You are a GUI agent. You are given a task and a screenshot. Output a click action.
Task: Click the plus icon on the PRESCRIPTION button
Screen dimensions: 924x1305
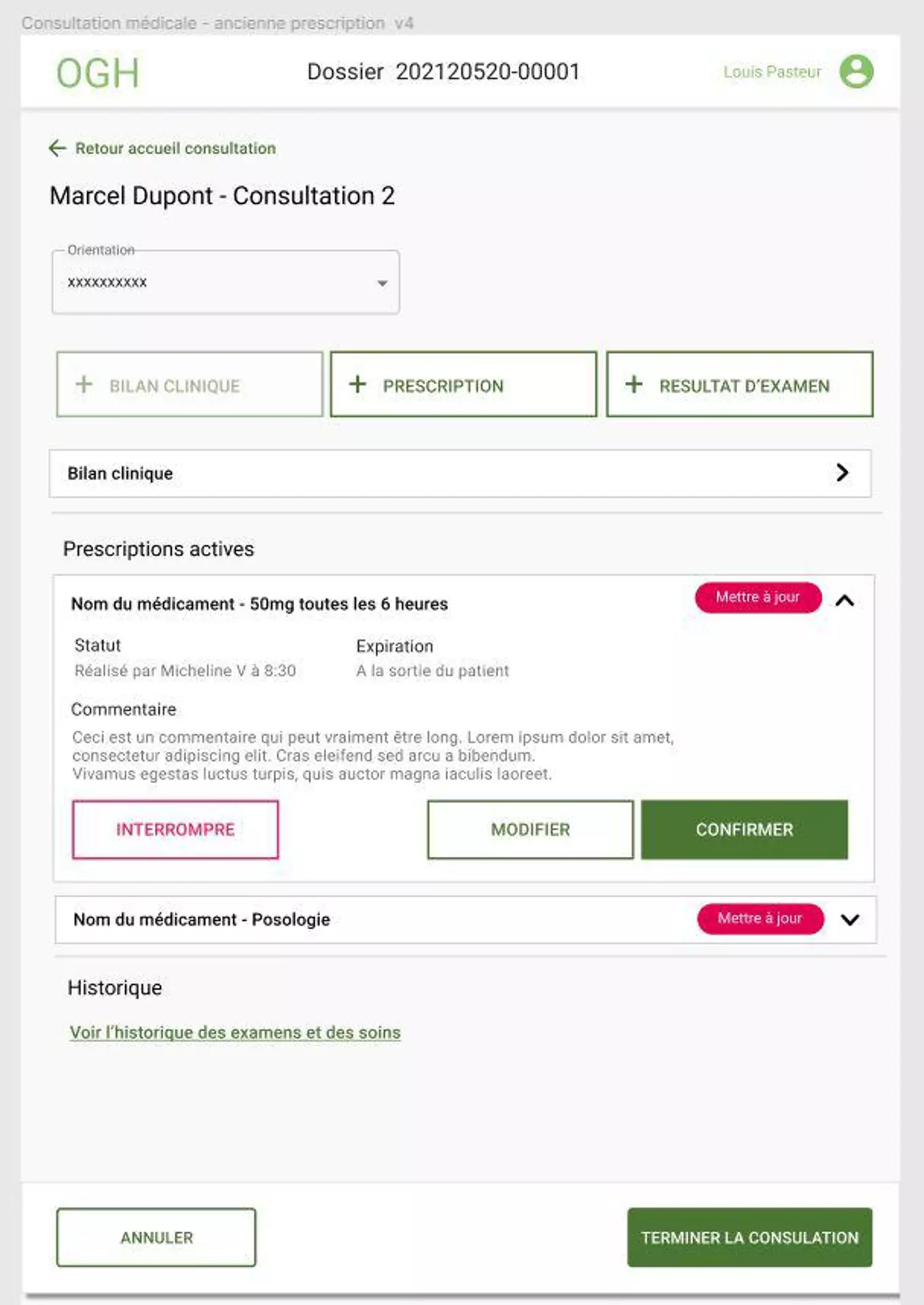[x=356, y=385]
